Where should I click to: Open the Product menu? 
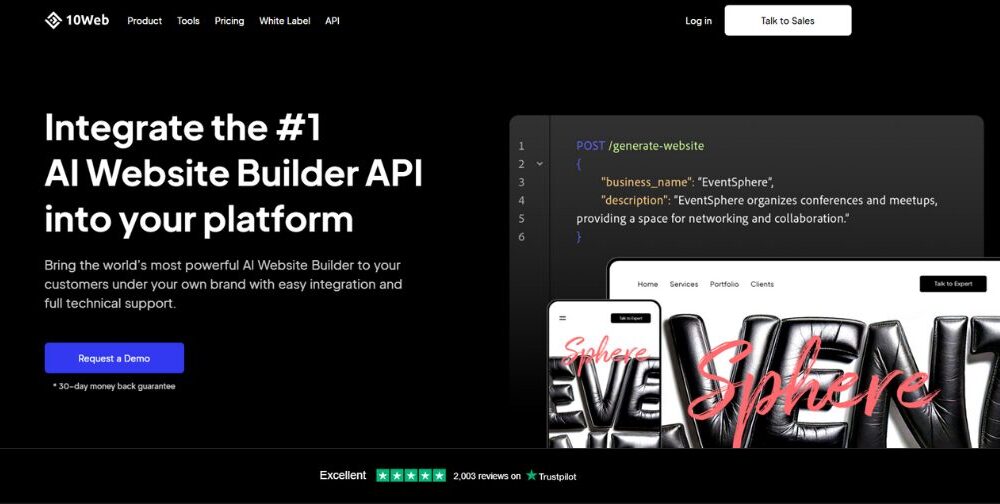144,21
